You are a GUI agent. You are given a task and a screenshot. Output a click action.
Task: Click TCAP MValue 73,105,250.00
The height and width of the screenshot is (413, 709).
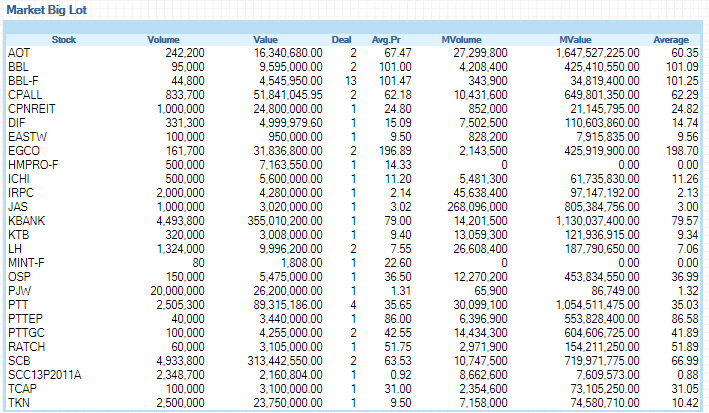605,389
